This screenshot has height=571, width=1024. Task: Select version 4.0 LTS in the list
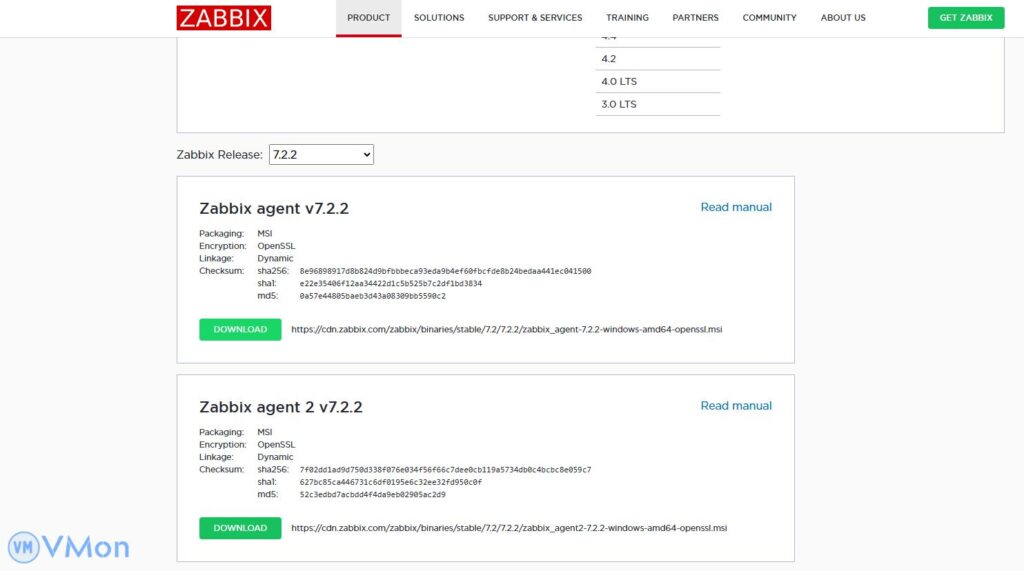click(658, 82)
